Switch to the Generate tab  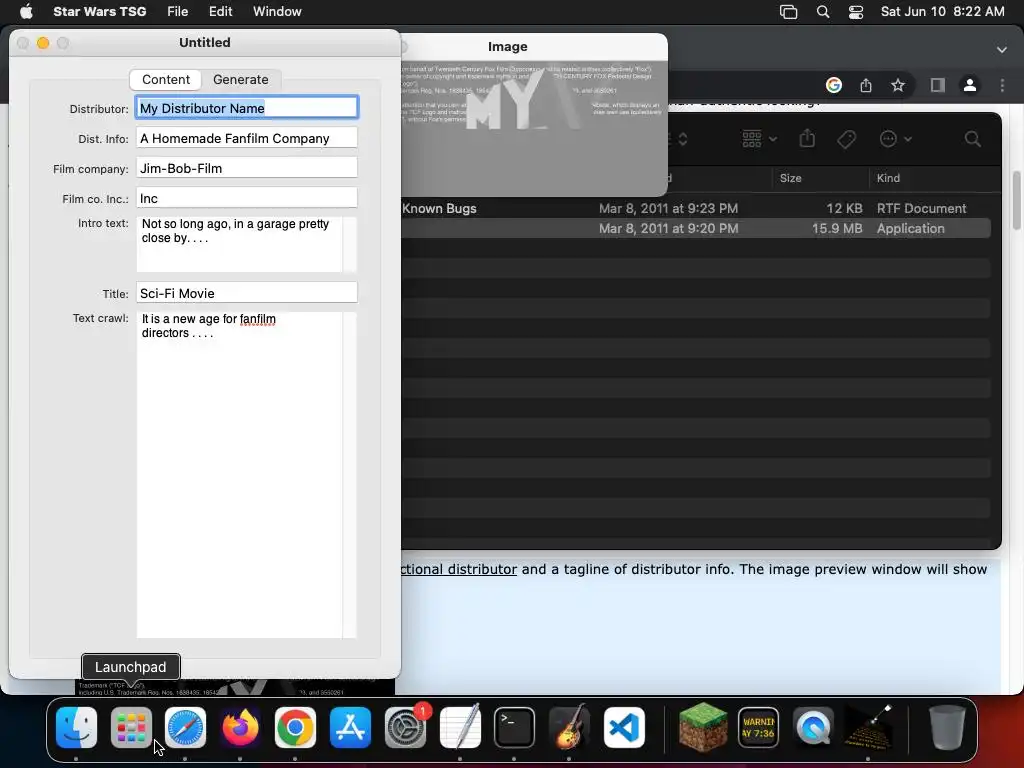pyautogui.click(x=240, y=80)
